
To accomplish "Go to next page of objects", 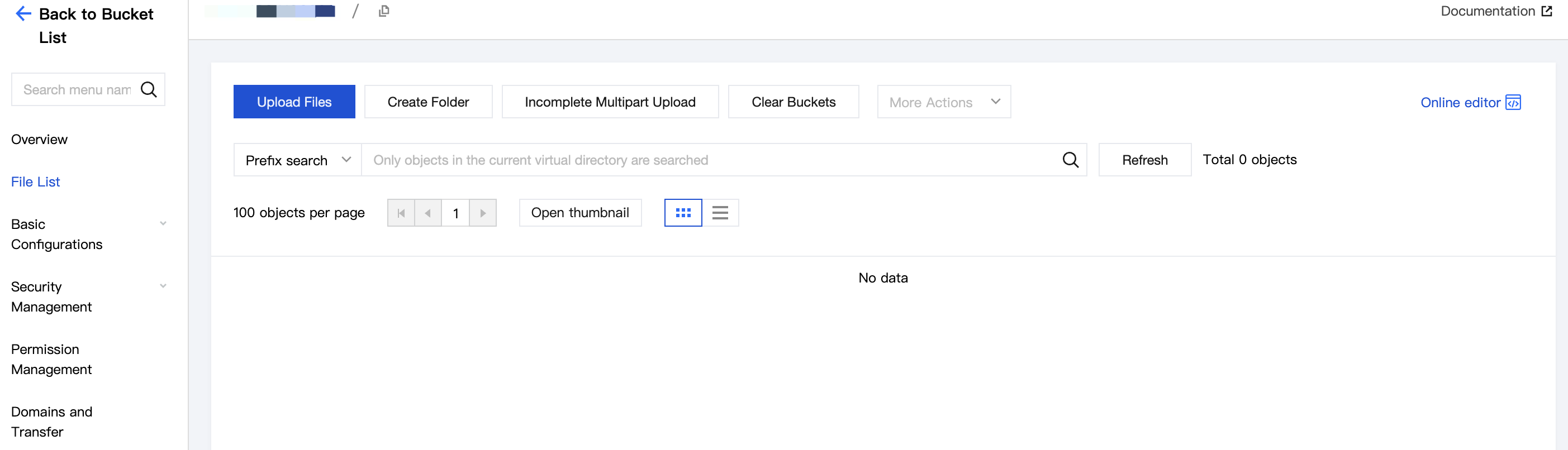I will pyautogui.click(x=483, y=213).
